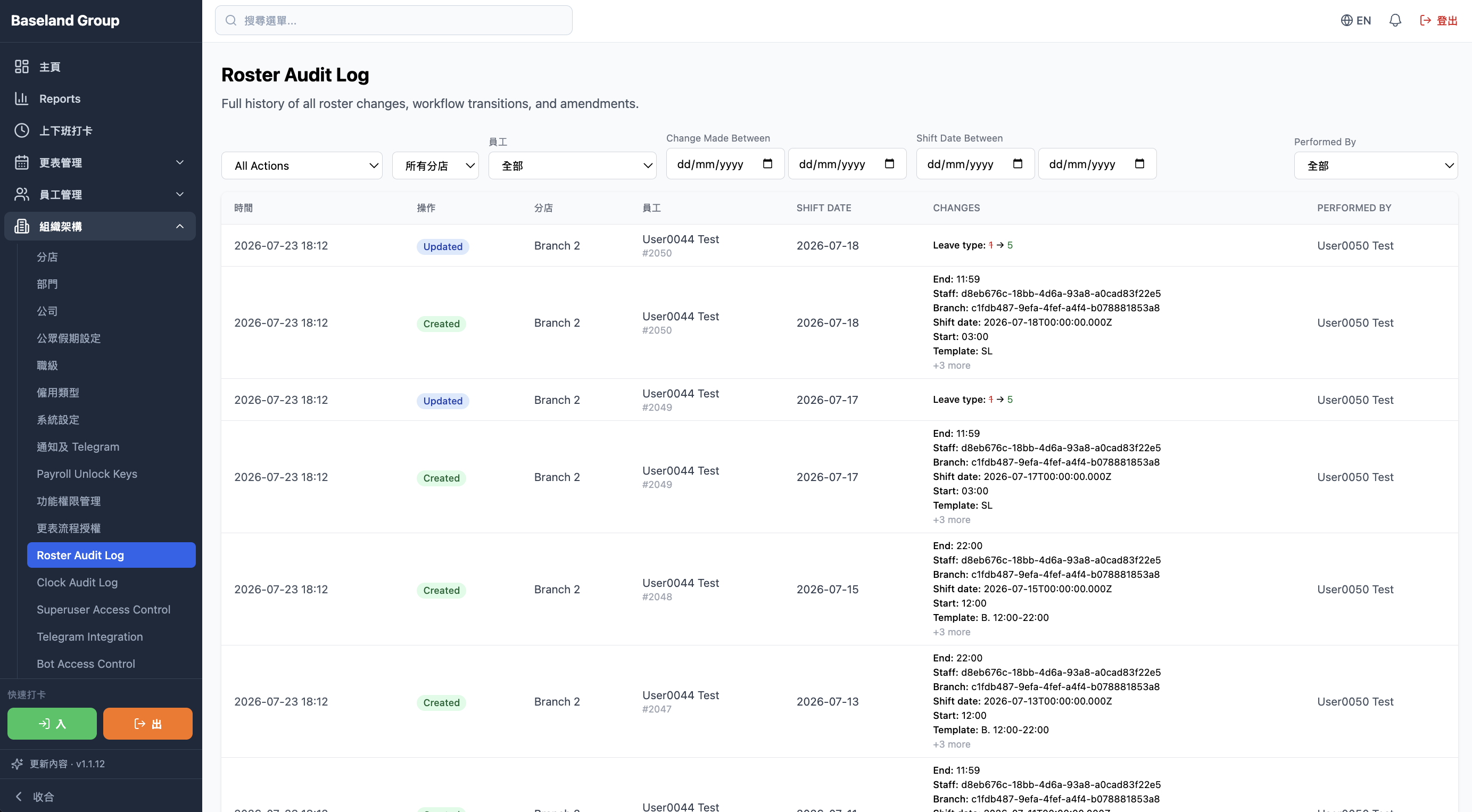
Task: Click the red logout button 登出
Action: coord(1438,21)
